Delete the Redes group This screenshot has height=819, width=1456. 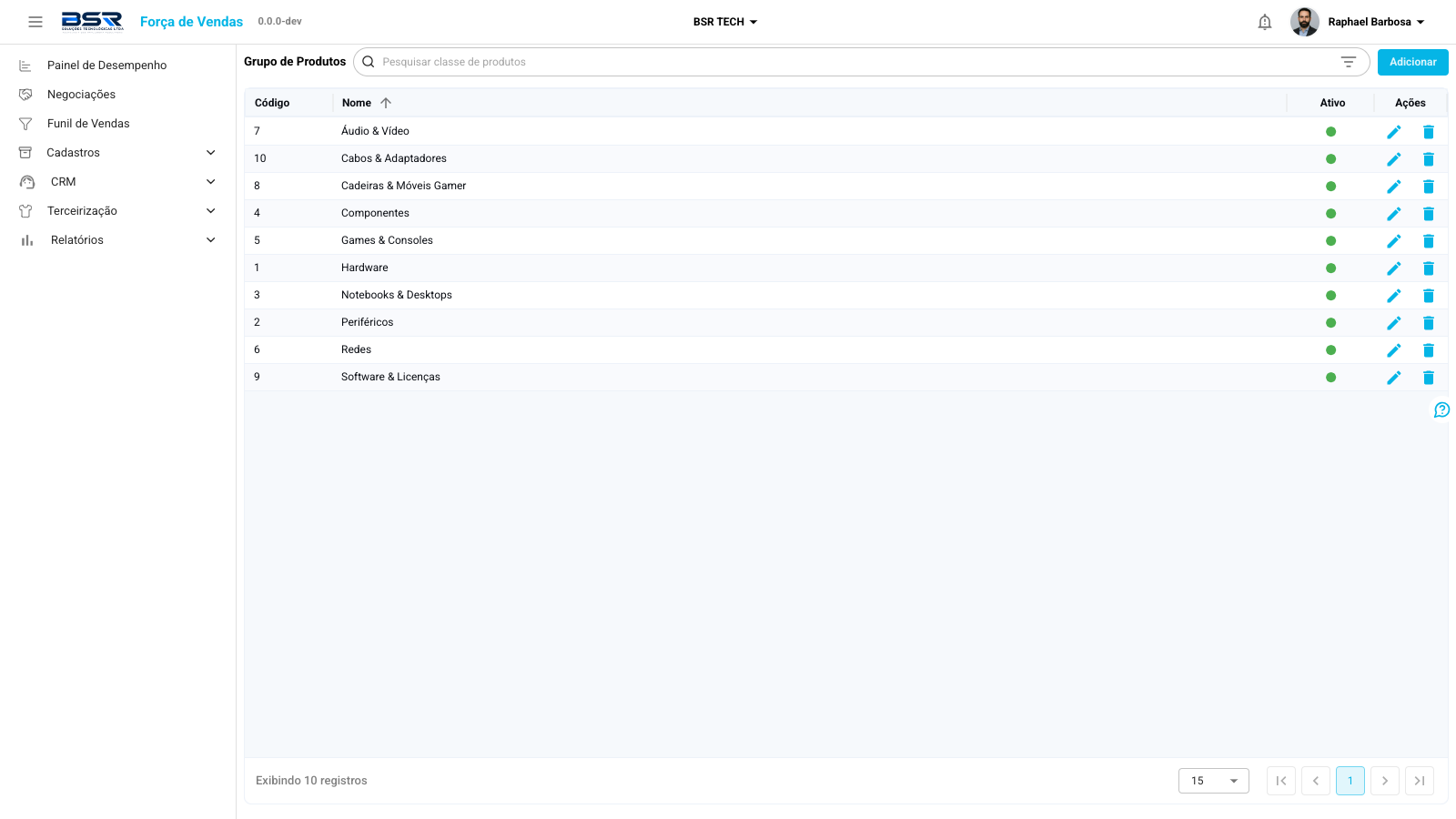click(x=1429, y=350)
